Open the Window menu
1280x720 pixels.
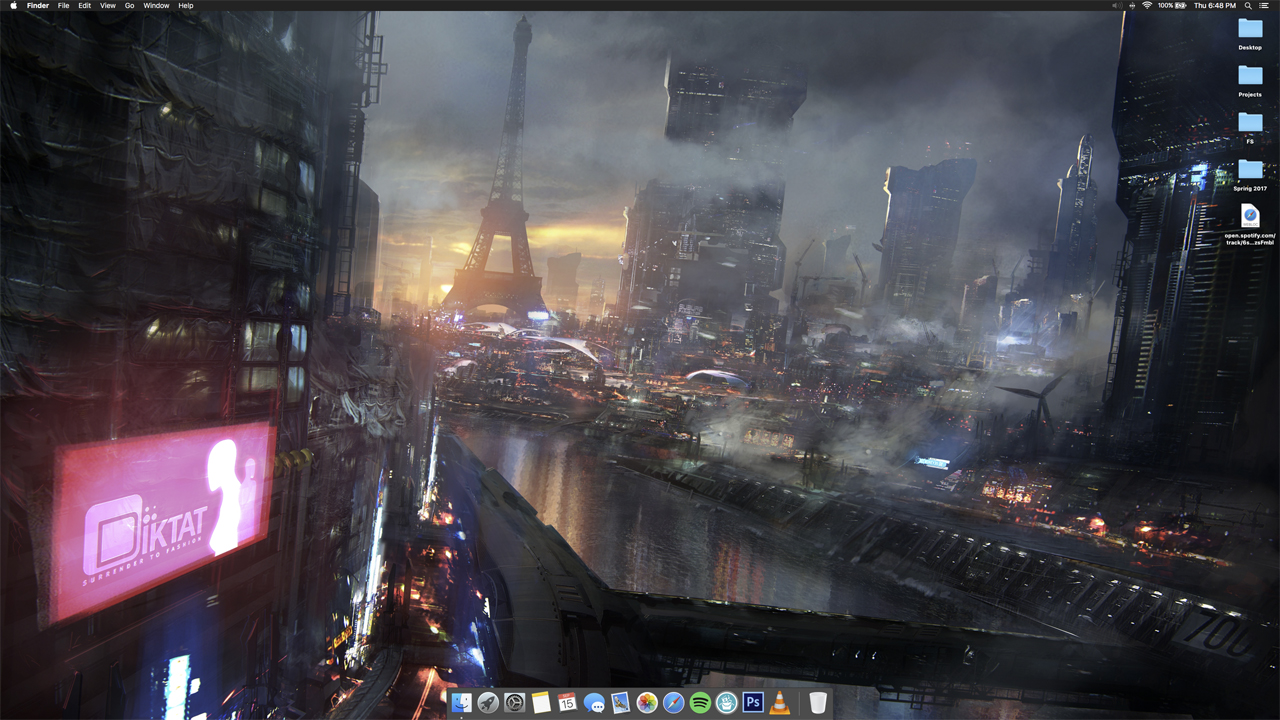coord(156,5)
